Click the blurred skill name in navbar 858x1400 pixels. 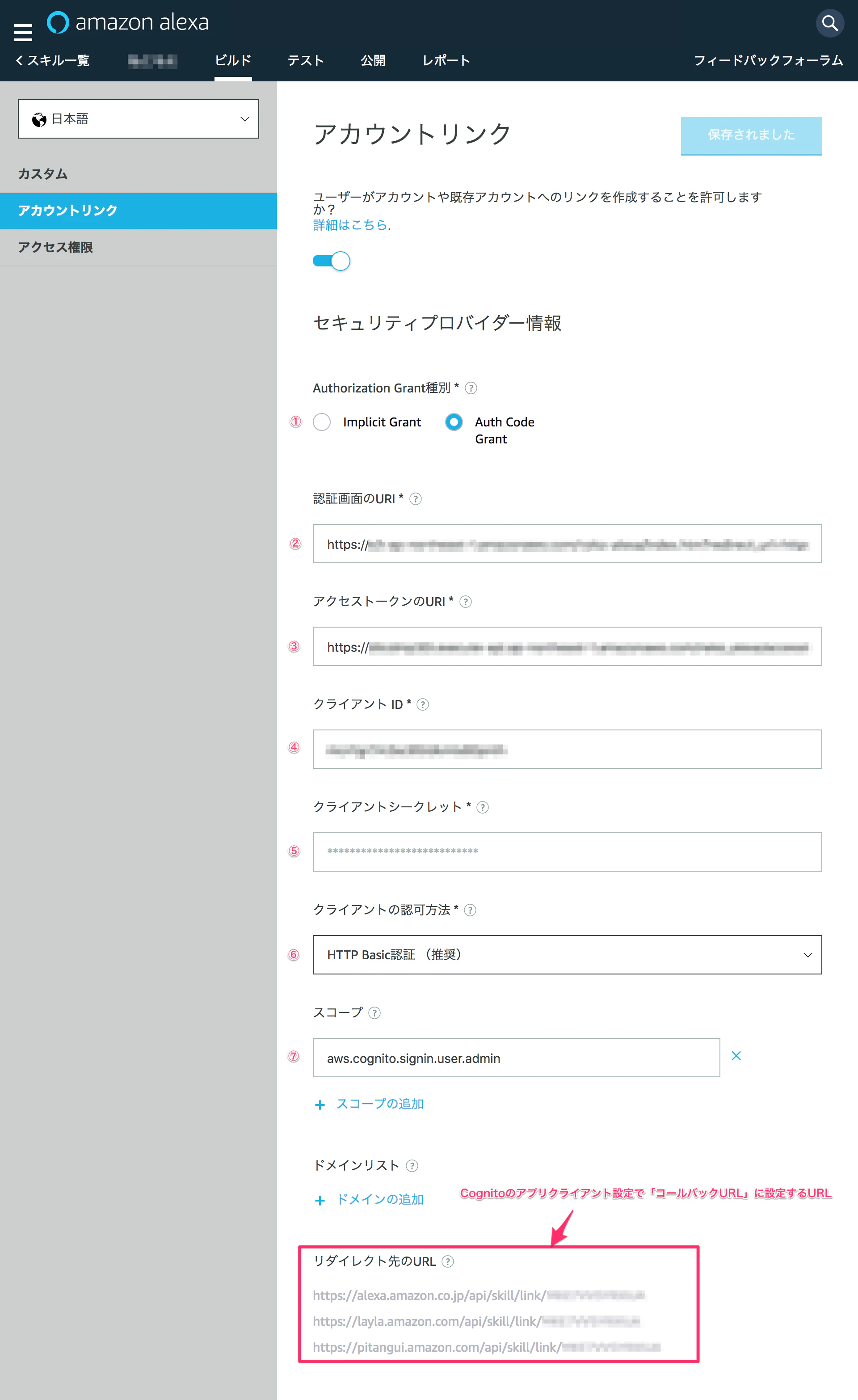pos(152,61)
